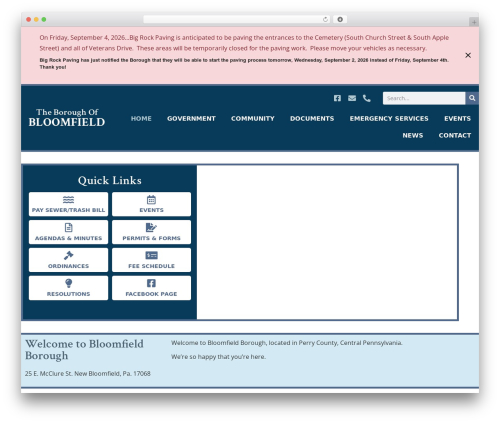Click the browser reader icon beside the address bar

click(x=340, y=19)
